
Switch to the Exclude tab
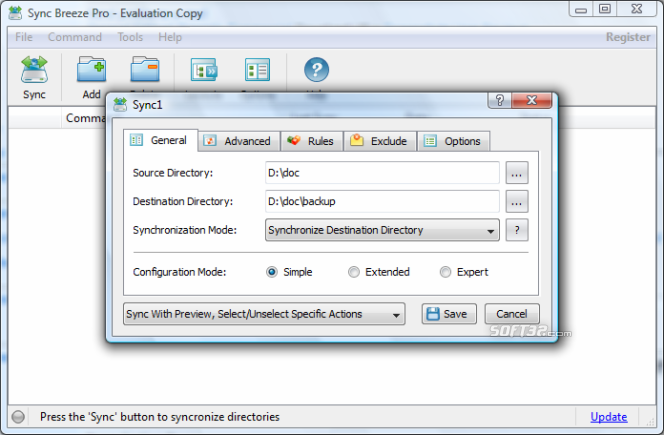tap(380, 141)
